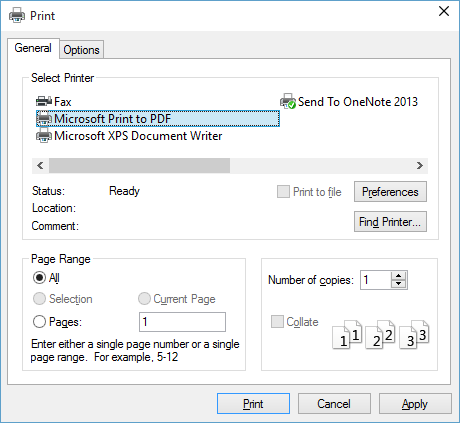Open printer Preferences
The height and width of the screenshot is (423, 460).
pyautogui.click(x=390, y=192)
